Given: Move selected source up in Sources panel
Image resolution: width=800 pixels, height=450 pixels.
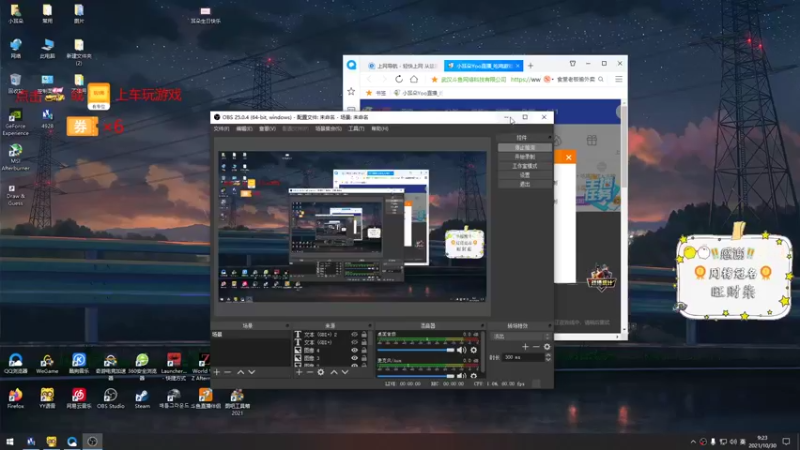Looking at the screenshot, I should tap(334, 372).
